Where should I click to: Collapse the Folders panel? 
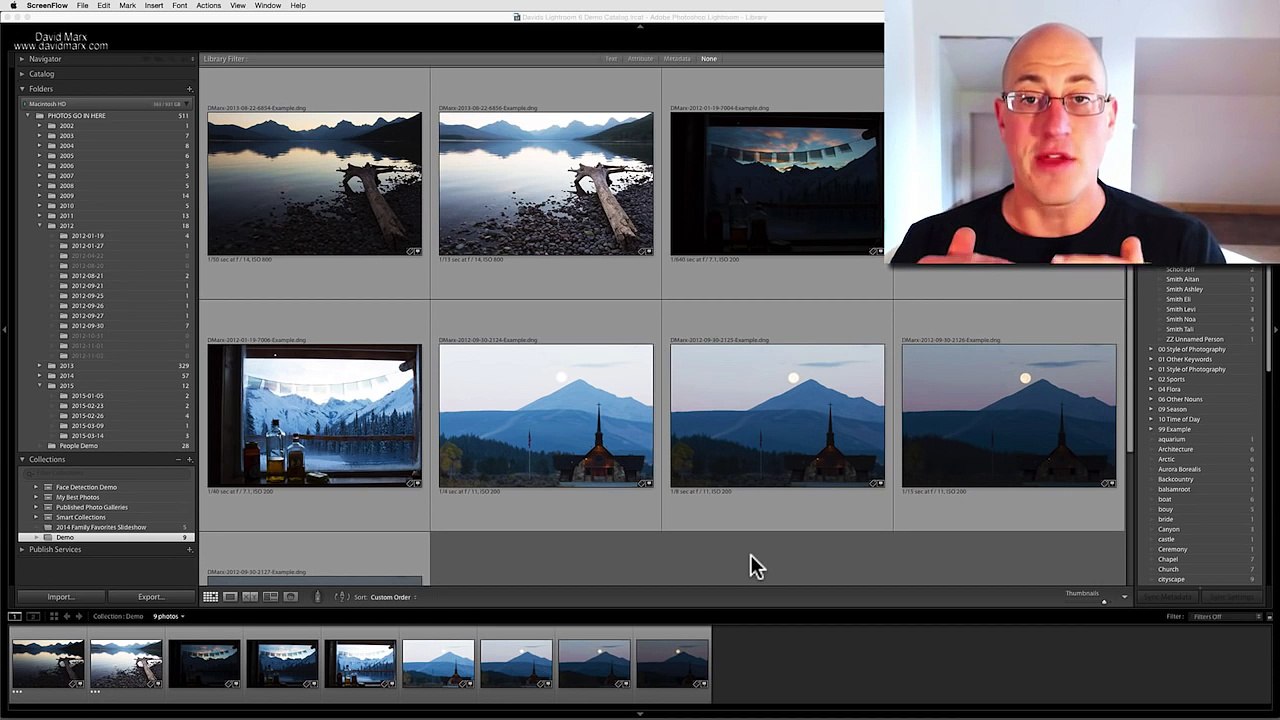[22, 89]
